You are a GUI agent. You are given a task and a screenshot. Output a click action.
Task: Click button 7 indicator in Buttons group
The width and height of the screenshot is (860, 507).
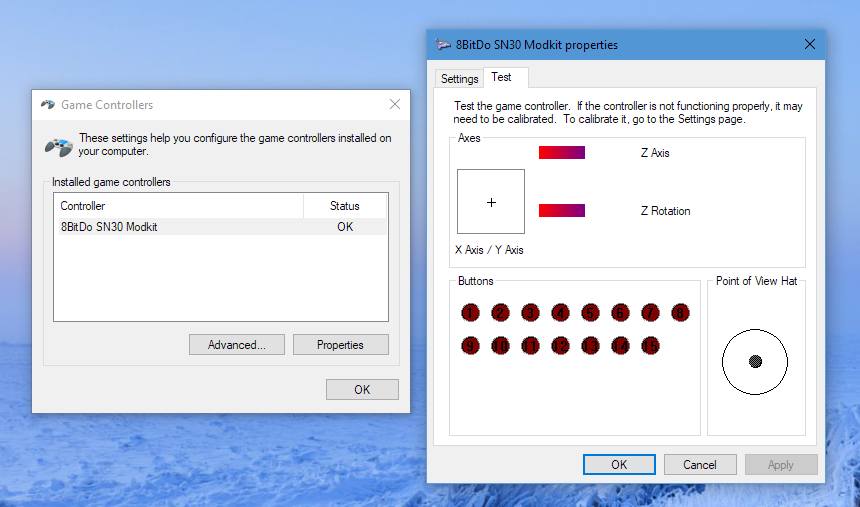point(650,313)
